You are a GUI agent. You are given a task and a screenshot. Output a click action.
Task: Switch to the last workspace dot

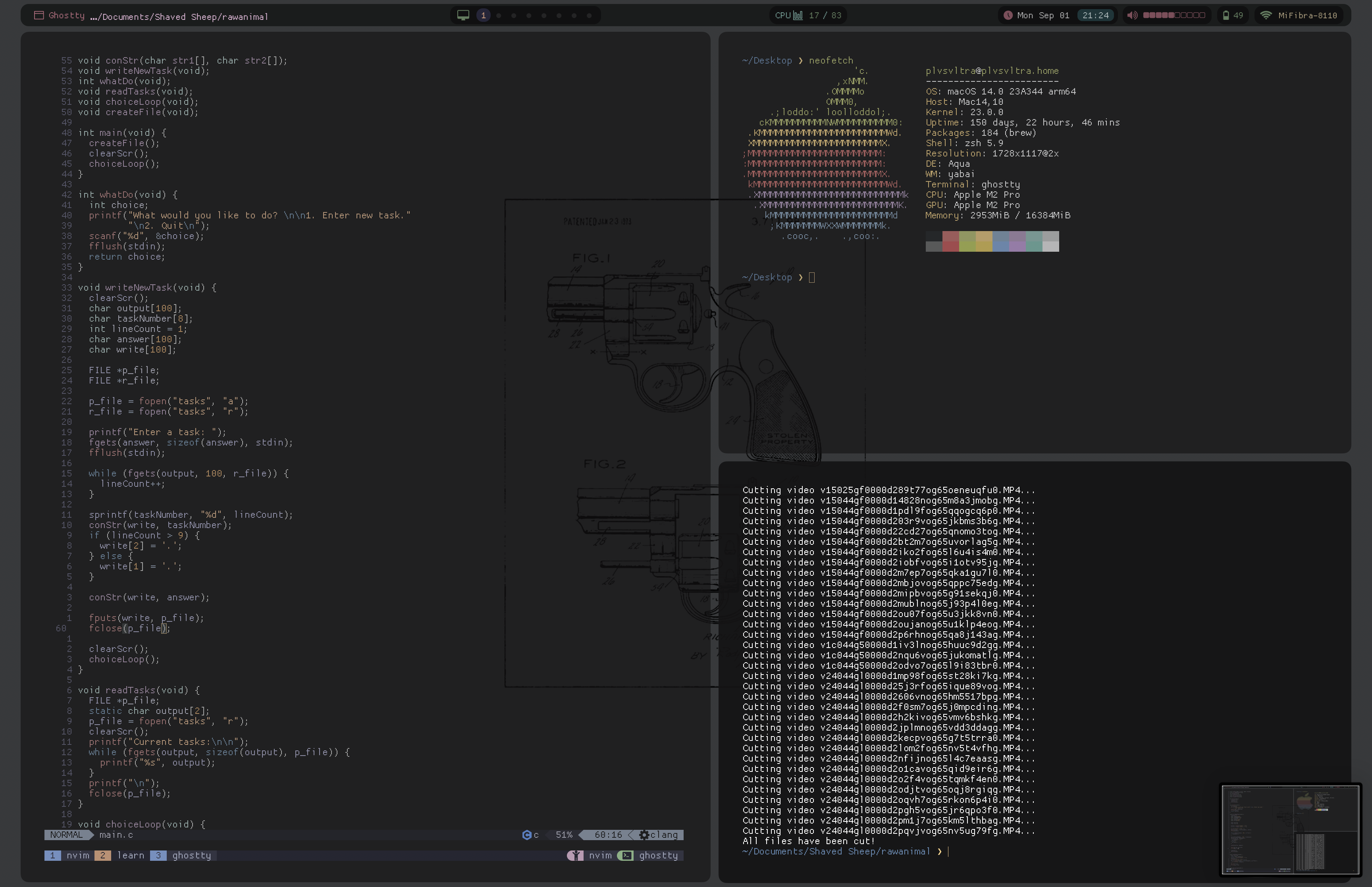click(589, 15)
